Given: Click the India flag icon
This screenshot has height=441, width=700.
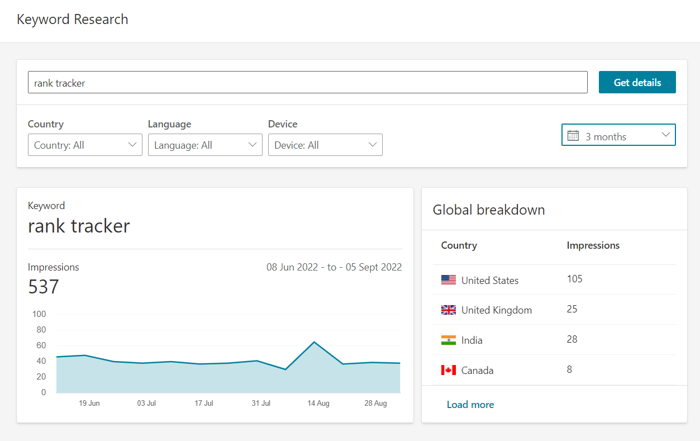Looking at the screenshot, I should point(448,340).
